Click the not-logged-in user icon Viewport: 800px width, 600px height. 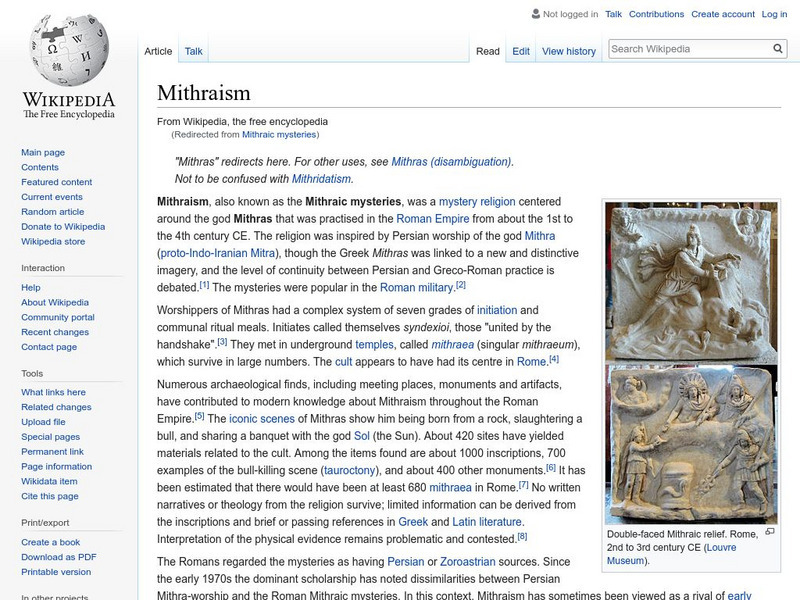coord(536,14)
